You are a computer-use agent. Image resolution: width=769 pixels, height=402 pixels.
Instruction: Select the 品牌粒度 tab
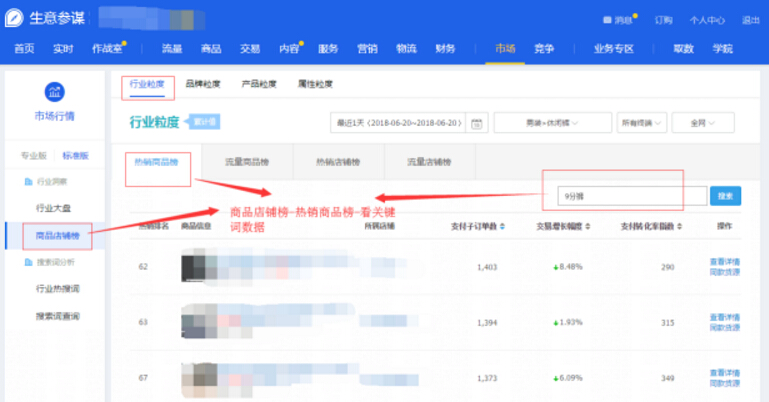point(203,85)
